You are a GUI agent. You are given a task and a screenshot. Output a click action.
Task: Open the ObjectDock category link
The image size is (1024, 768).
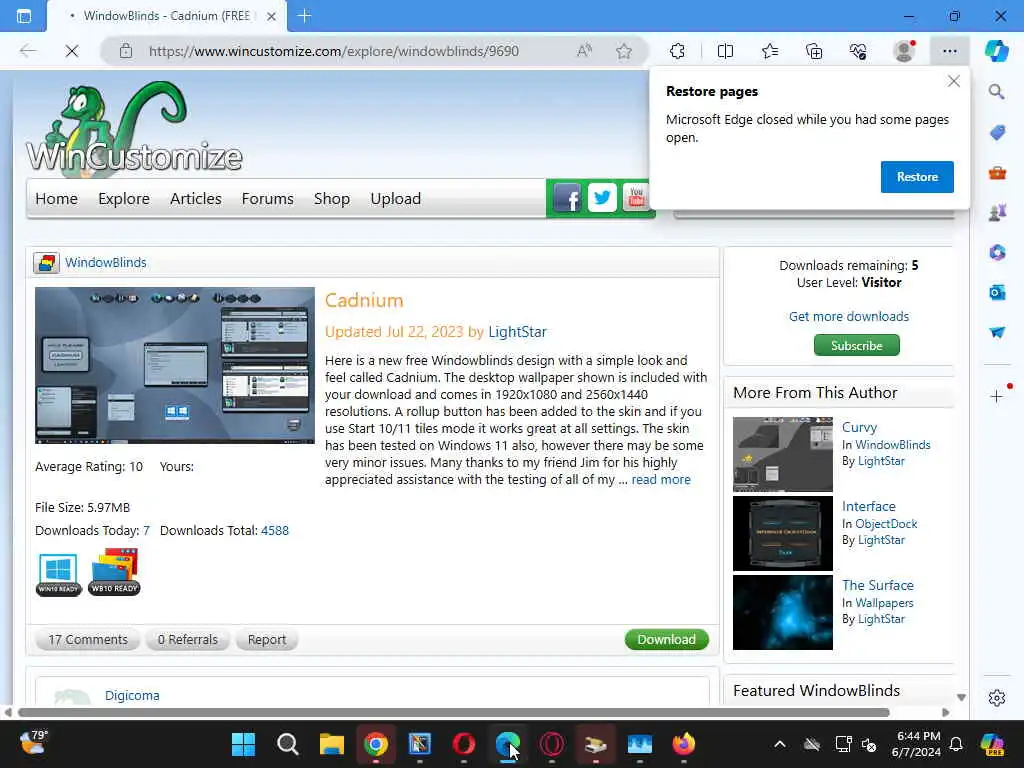coord(886,524)
